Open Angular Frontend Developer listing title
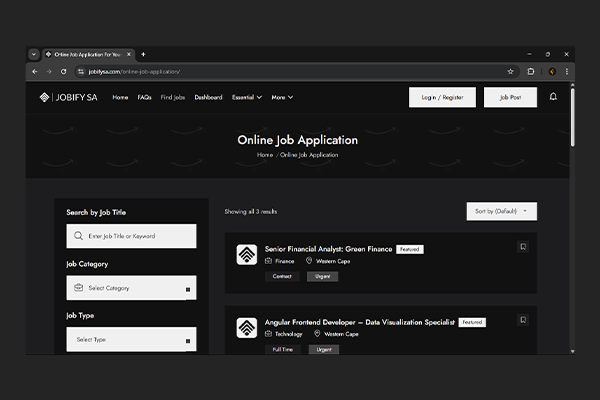The height and width of the screenshot is (400, 600). pyautogui.click(x=360, y=322)
